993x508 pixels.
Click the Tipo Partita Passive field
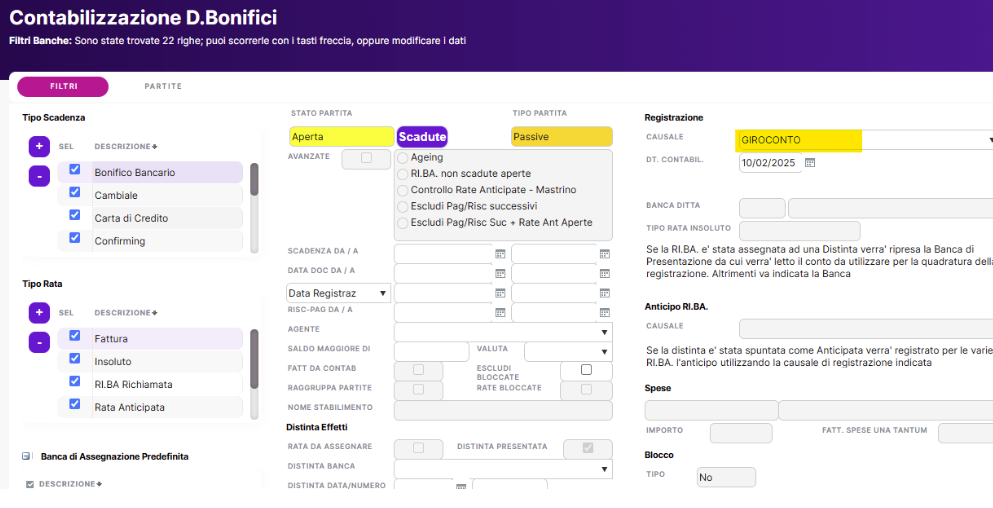[x=562, y=137]
